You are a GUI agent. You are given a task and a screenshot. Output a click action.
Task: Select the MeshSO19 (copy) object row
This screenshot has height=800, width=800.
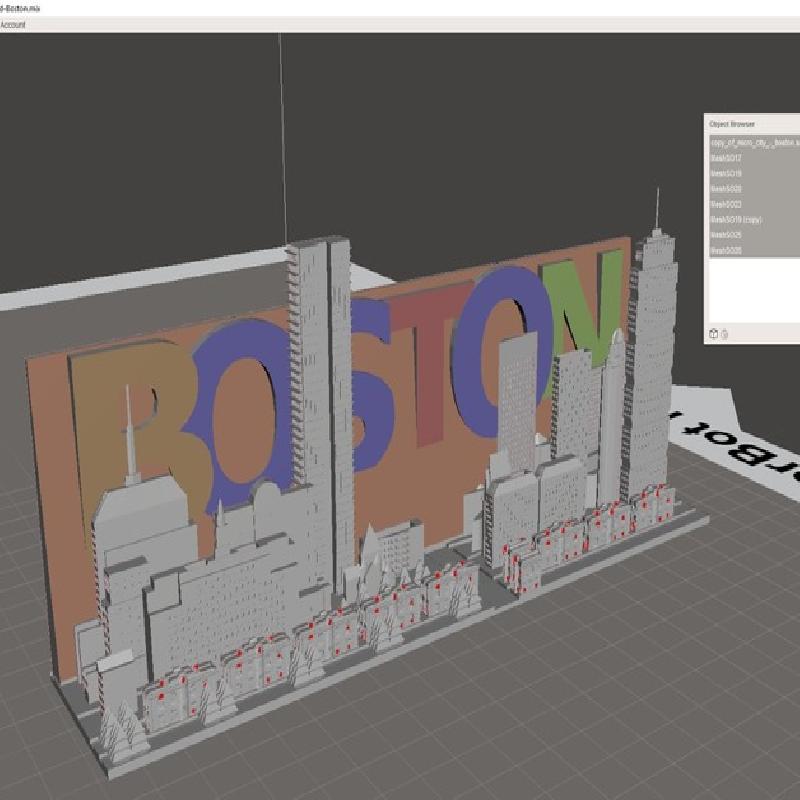coord(755,219)
